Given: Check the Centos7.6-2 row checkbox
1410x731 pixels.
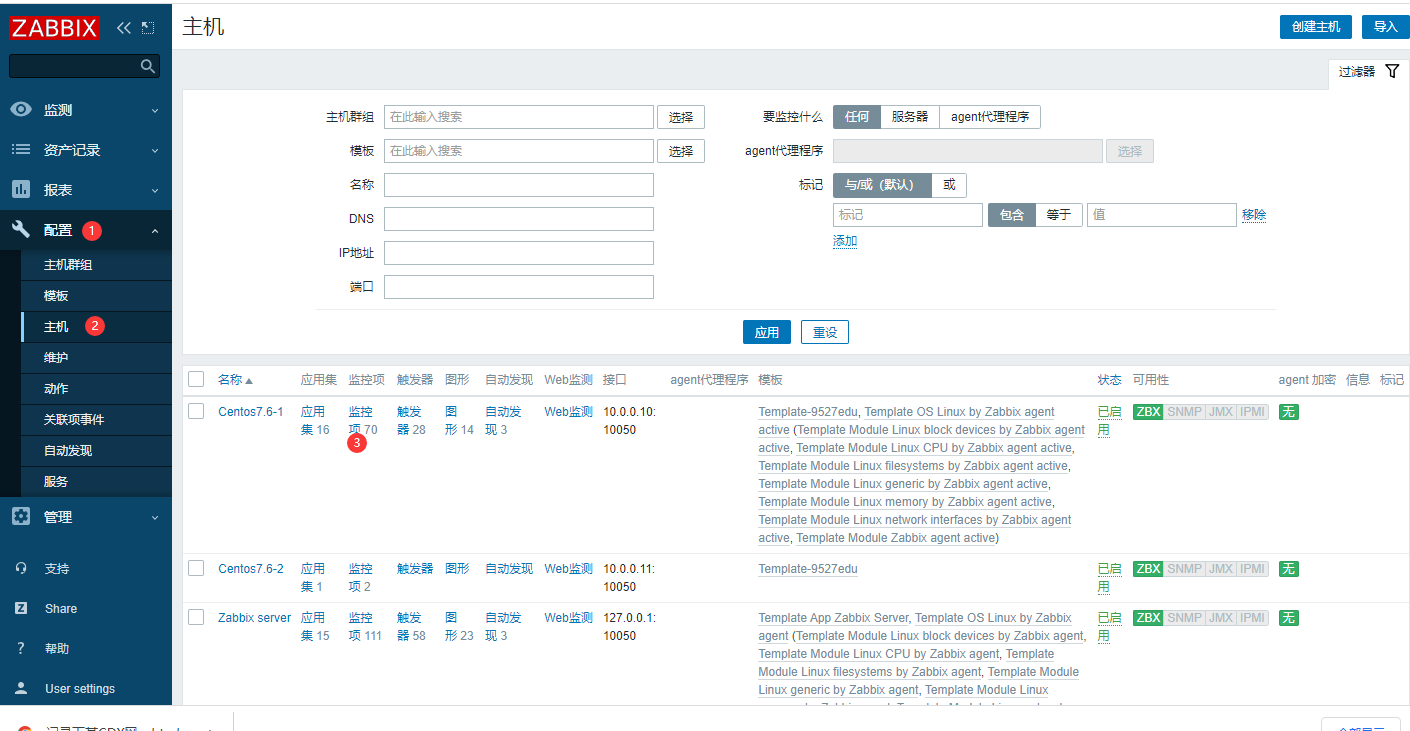Looking at the screenshot, I should [196, 568].
